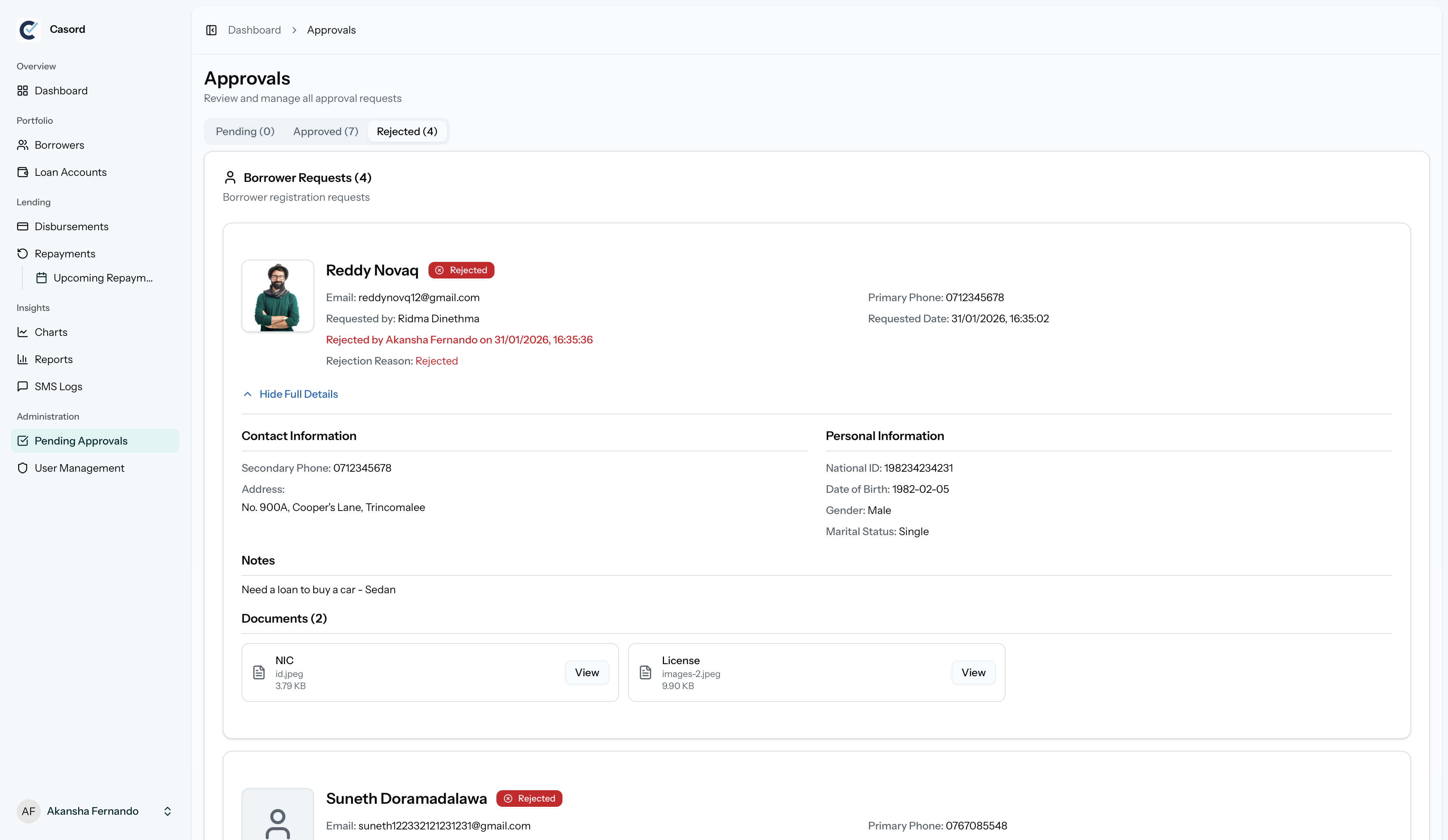Screen dimensions: 1448x840
Task: Open Upcoming Repayments sub-item
Action: coord(102,278)
